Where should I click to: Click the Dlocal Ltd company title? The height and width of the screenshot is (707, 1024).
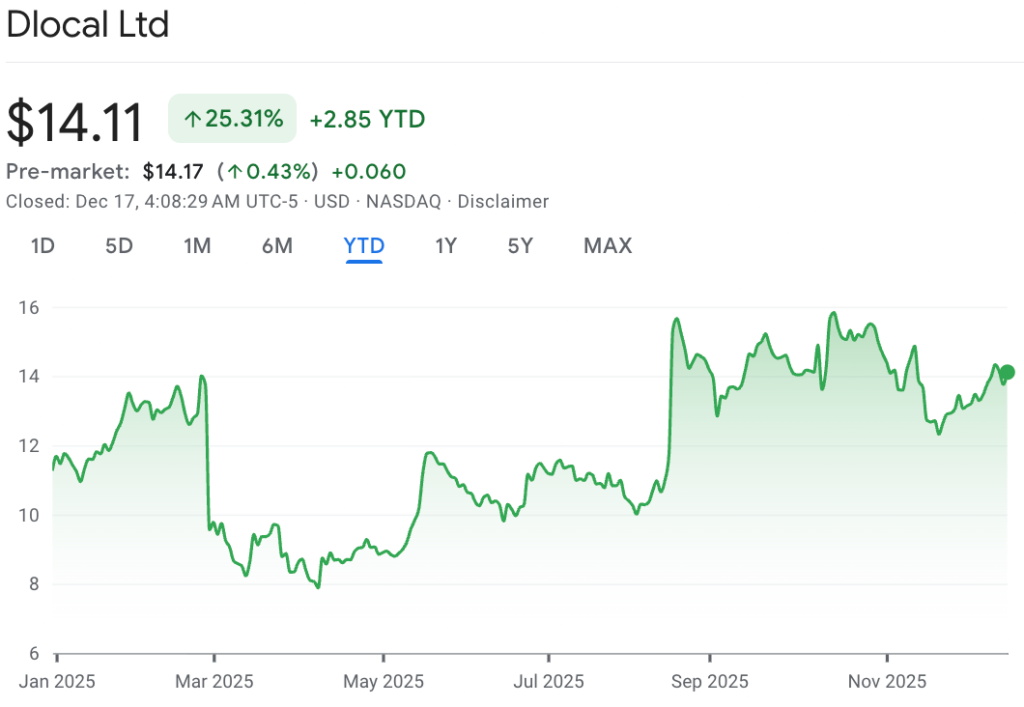point(88,24)
